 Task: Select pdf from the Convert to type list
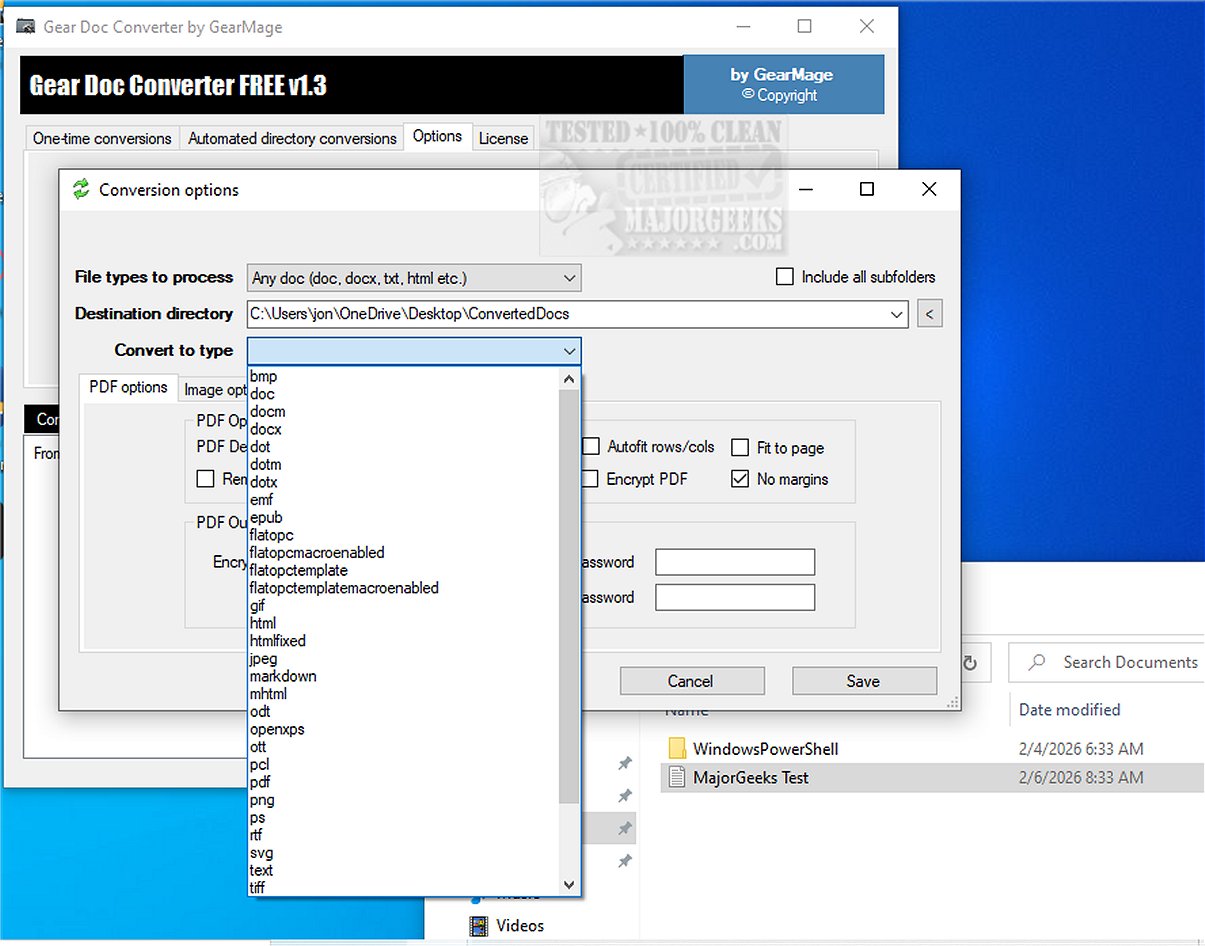coord(260,782)
